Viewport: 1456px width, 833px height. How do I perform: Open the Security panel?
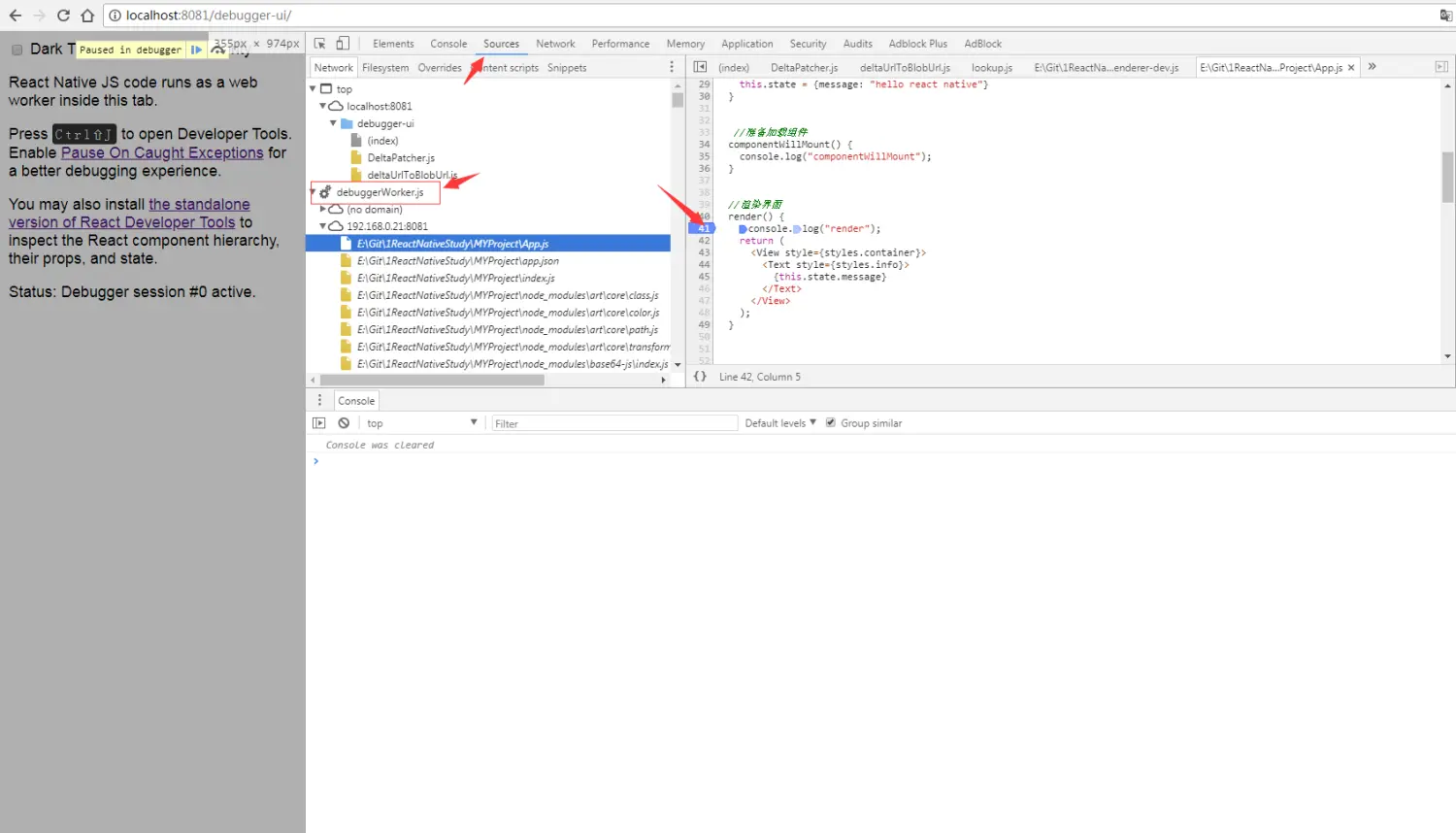click(808, 44)
